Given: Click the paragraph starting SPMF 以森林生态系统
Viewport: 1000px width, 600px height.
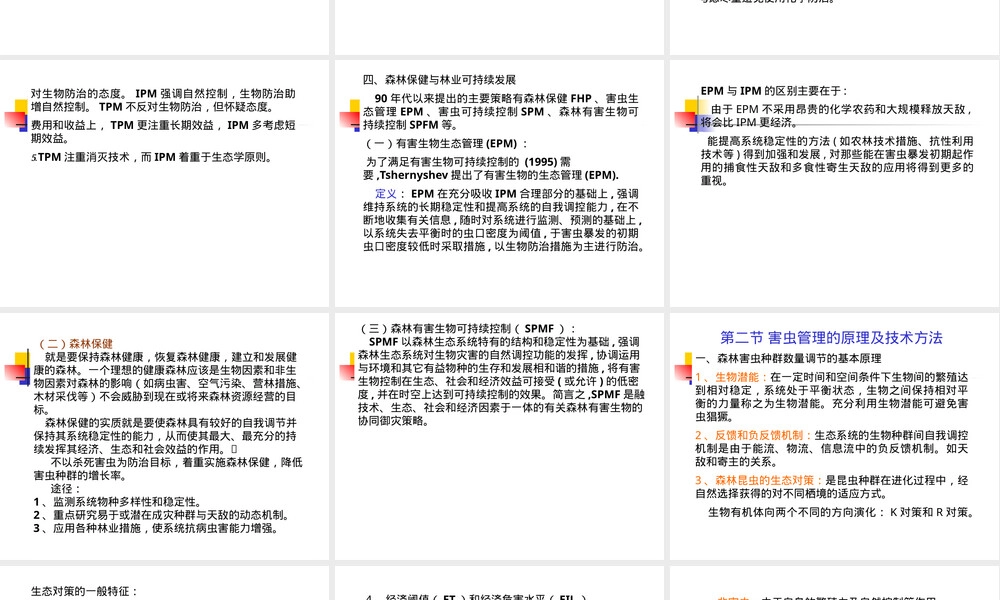Looking at the screenshot, I should 501,381.
